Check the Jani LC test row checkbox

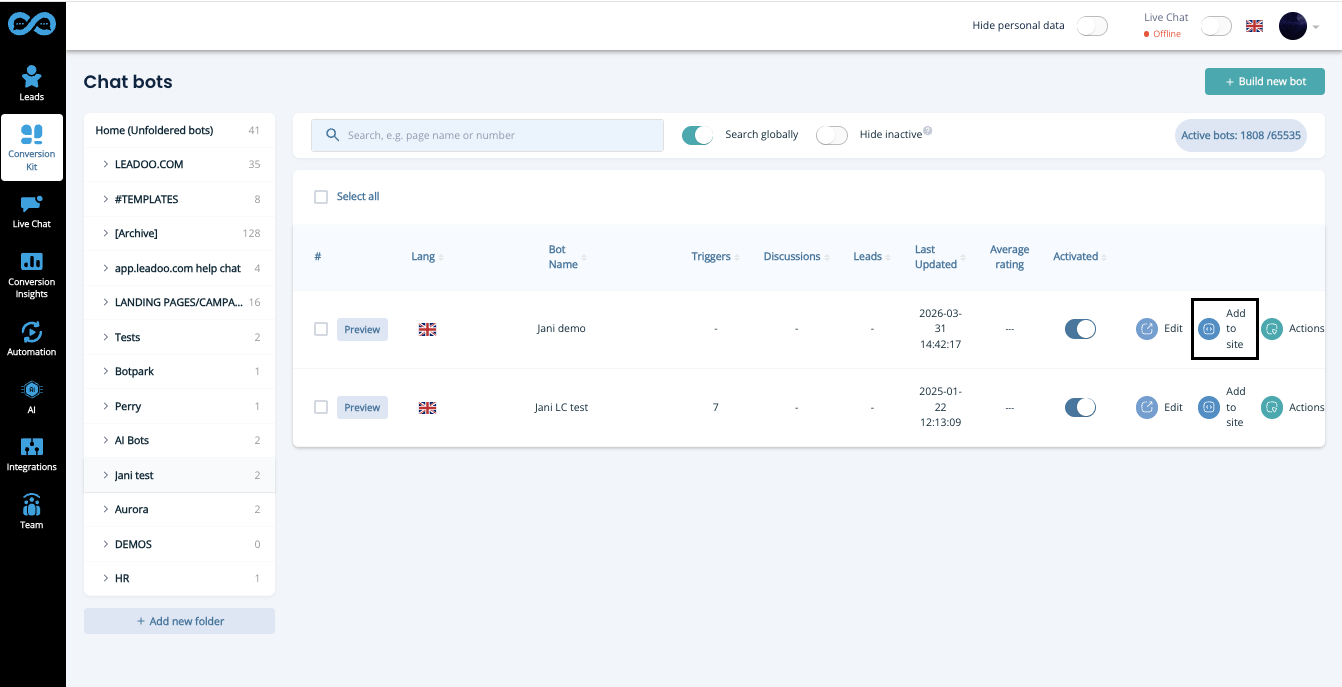click(321, 407)
